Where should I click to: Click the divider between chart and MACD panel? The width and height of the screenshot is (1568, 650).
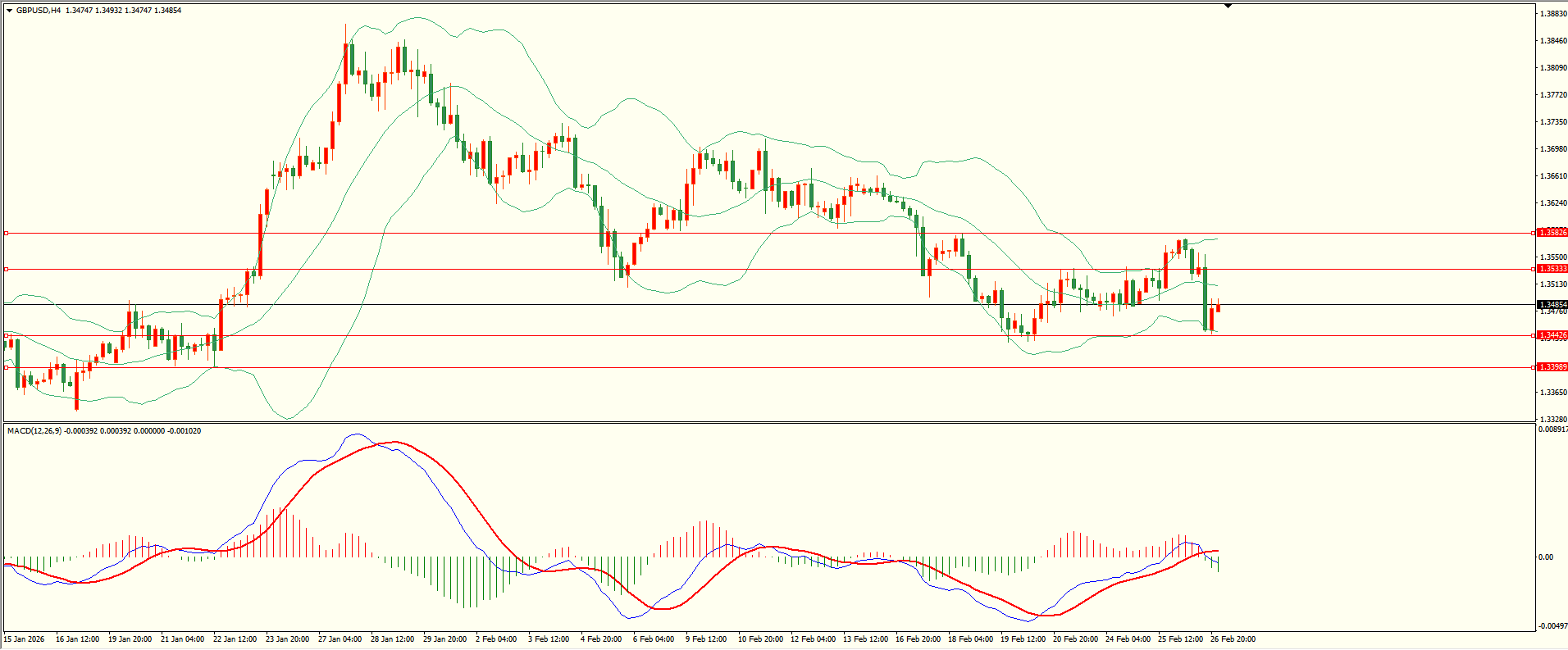768,423
